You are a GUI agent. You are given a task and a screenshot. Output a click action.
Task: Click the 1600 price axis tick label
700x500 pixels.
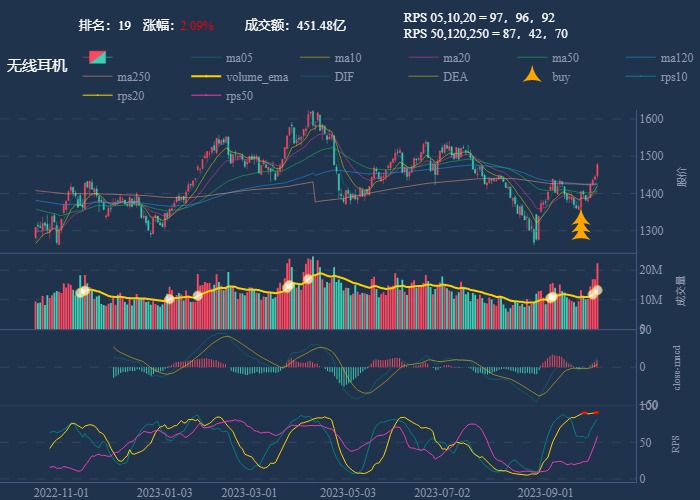(652, 119)
